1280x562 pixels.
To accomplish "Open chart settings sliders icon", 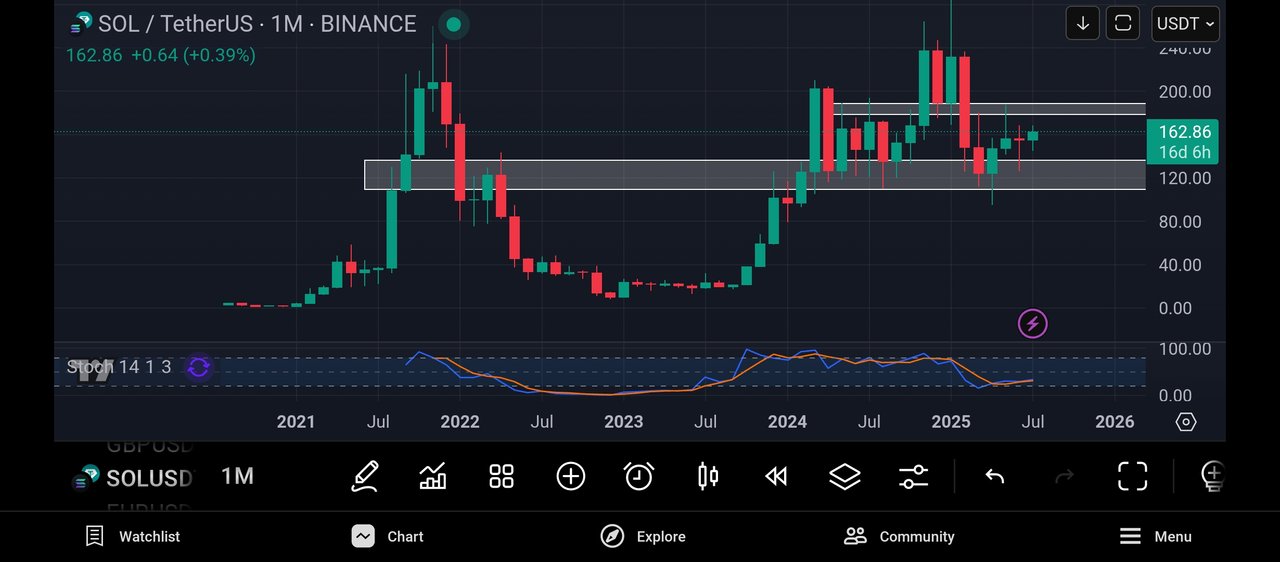I will (913, 476).
